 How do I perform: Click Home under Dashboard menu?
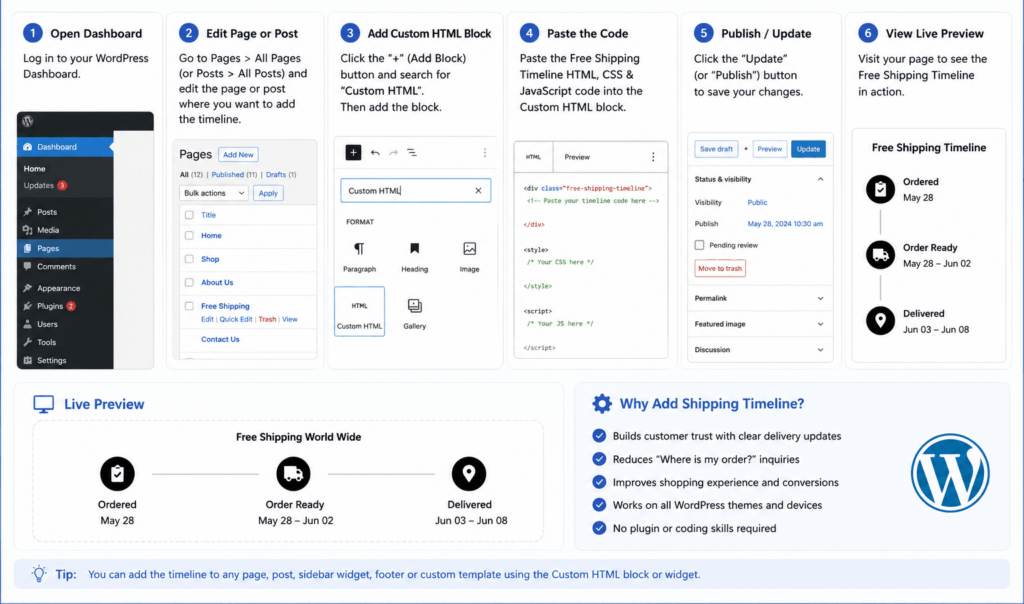pyautogui.click(x=35, y=168)
